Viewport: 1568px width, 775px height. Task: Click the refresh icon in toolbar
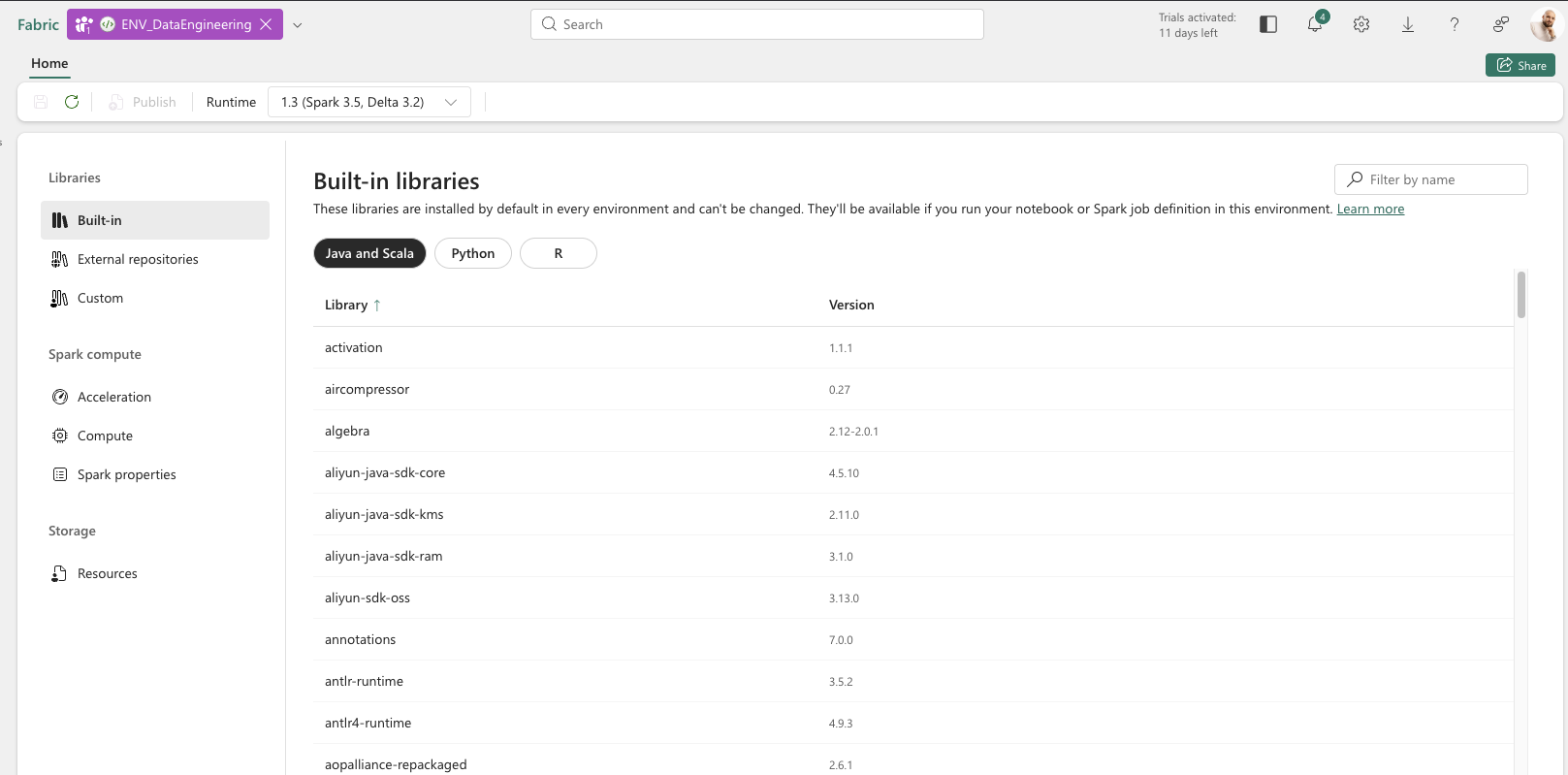(x=72, y=102)
